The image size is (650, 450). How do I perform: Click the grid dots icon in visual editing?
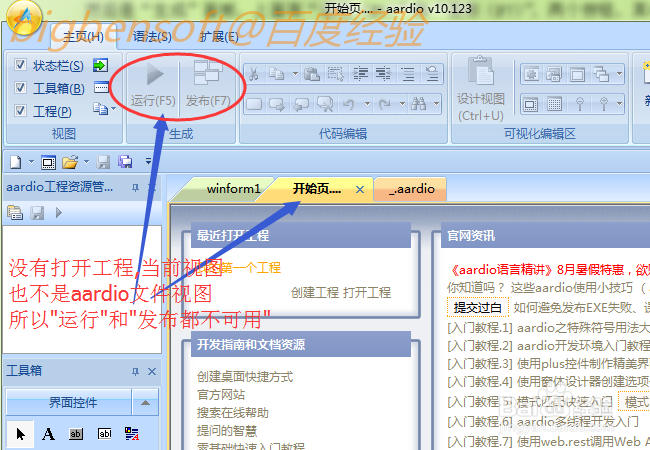(x=555, y=104)
